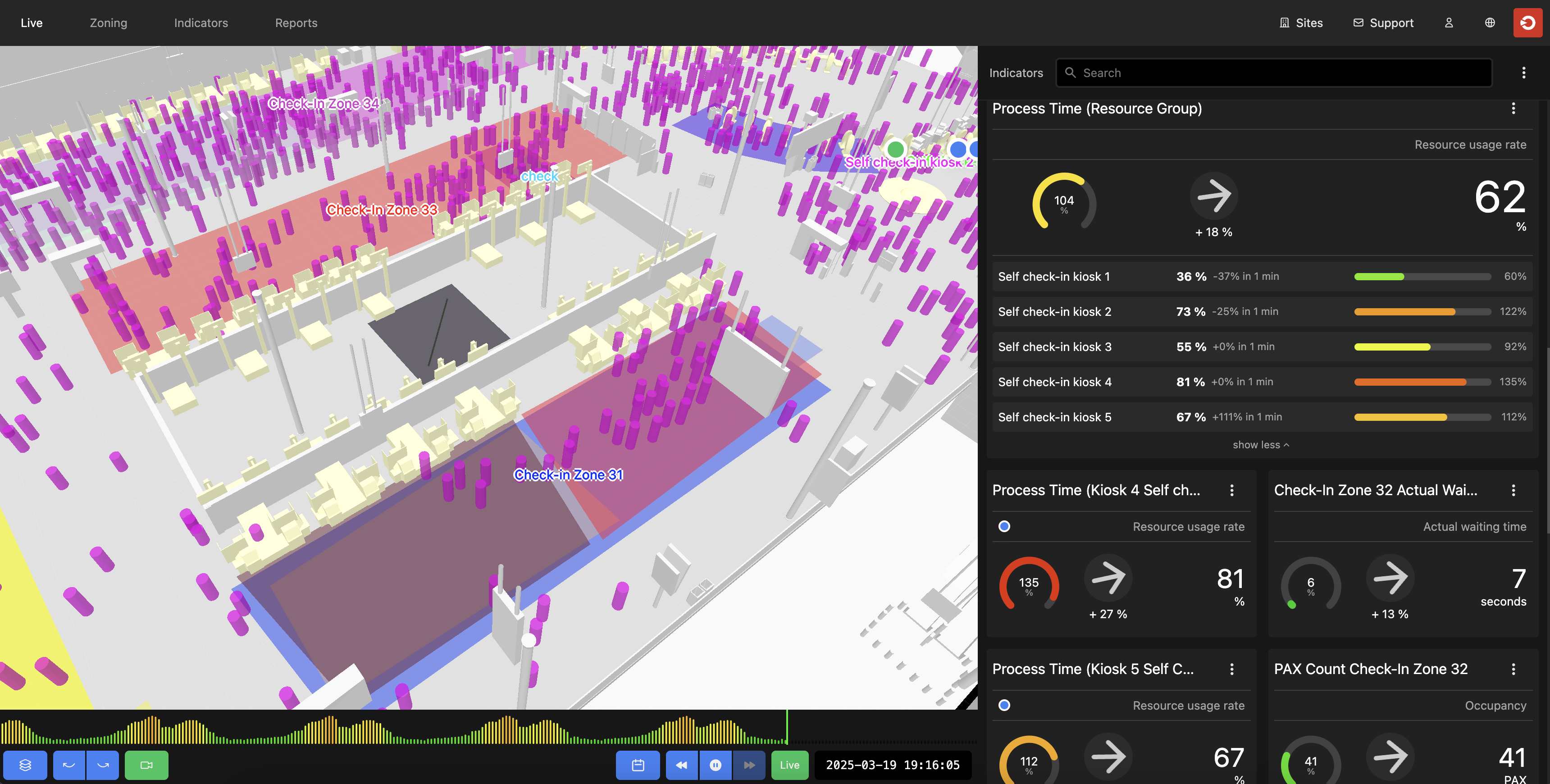Switch to the Zoning tab
The image size is (1550, 784).
[108, 23]
